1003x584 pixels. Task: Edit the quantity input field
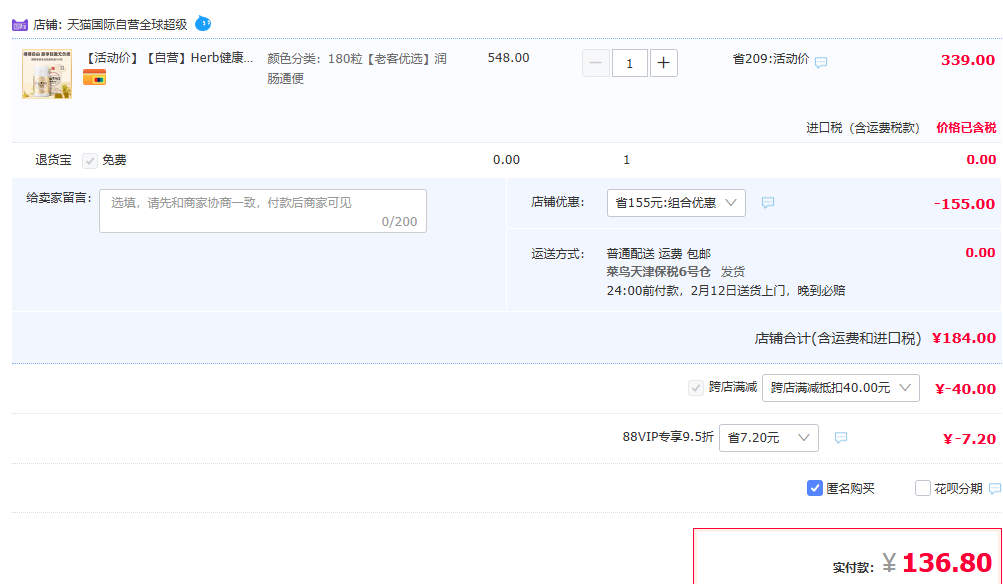(629, 63)
